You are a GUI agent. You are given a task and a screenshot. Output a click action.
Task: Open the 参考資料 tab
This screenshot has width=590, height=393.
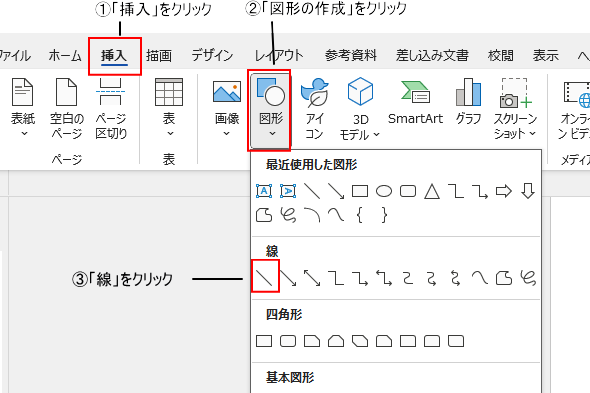click(x=351, y=56)
